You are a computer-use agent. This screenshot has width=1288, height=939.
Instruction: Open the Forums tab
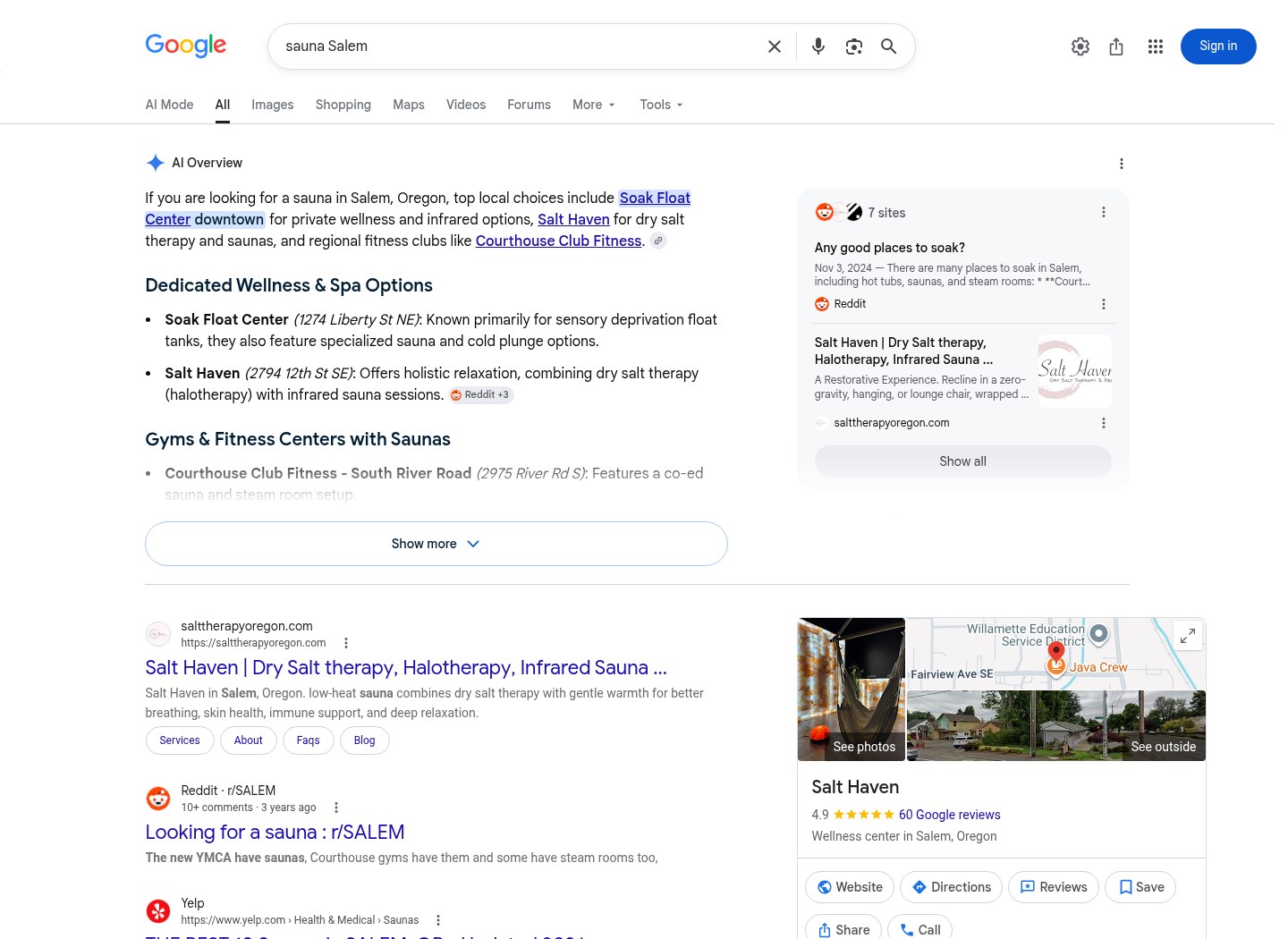tap(530, 105)
